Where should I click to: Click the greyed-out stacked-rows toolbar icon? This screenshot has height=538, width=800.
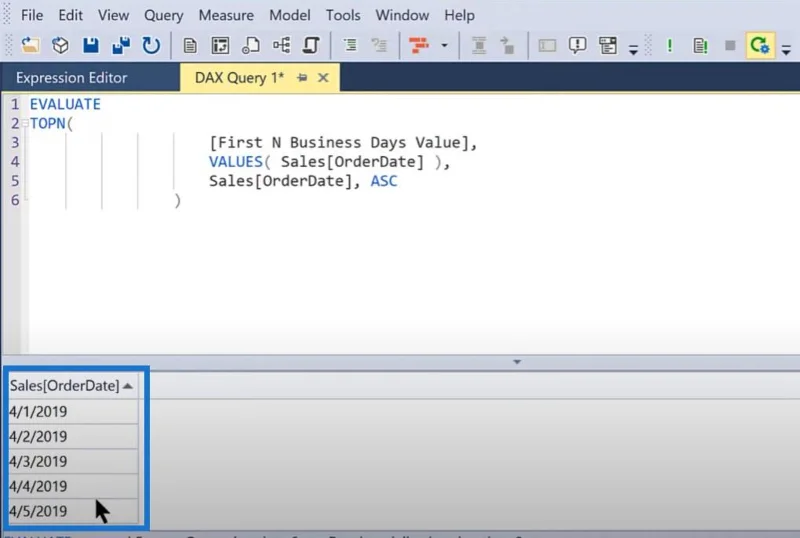pyautogui.click(x=479, y=46)
